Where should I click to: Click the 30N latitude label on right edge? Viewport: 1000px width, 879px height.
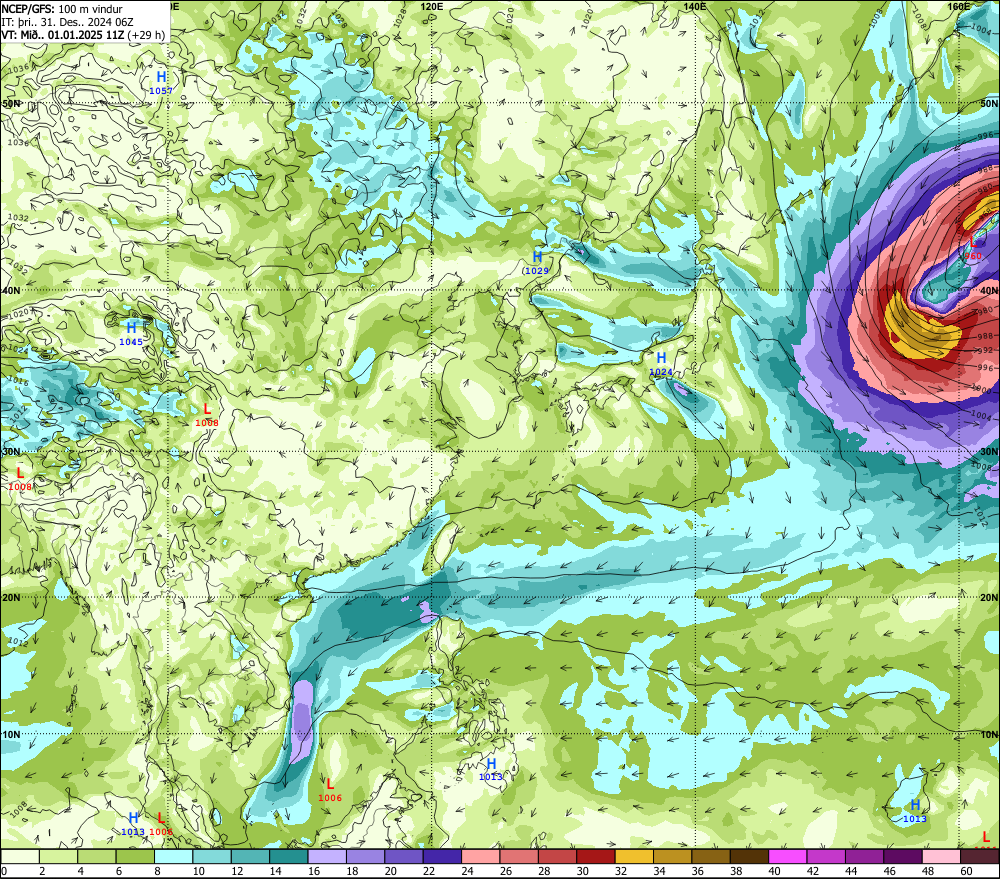(989, 452)
